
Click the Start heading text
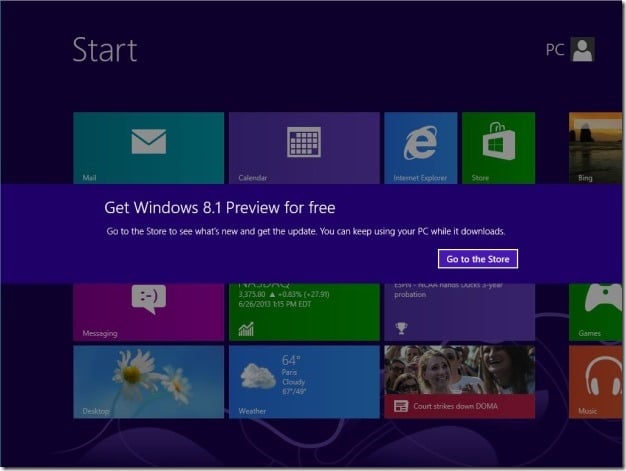click(x=105, y=50)
